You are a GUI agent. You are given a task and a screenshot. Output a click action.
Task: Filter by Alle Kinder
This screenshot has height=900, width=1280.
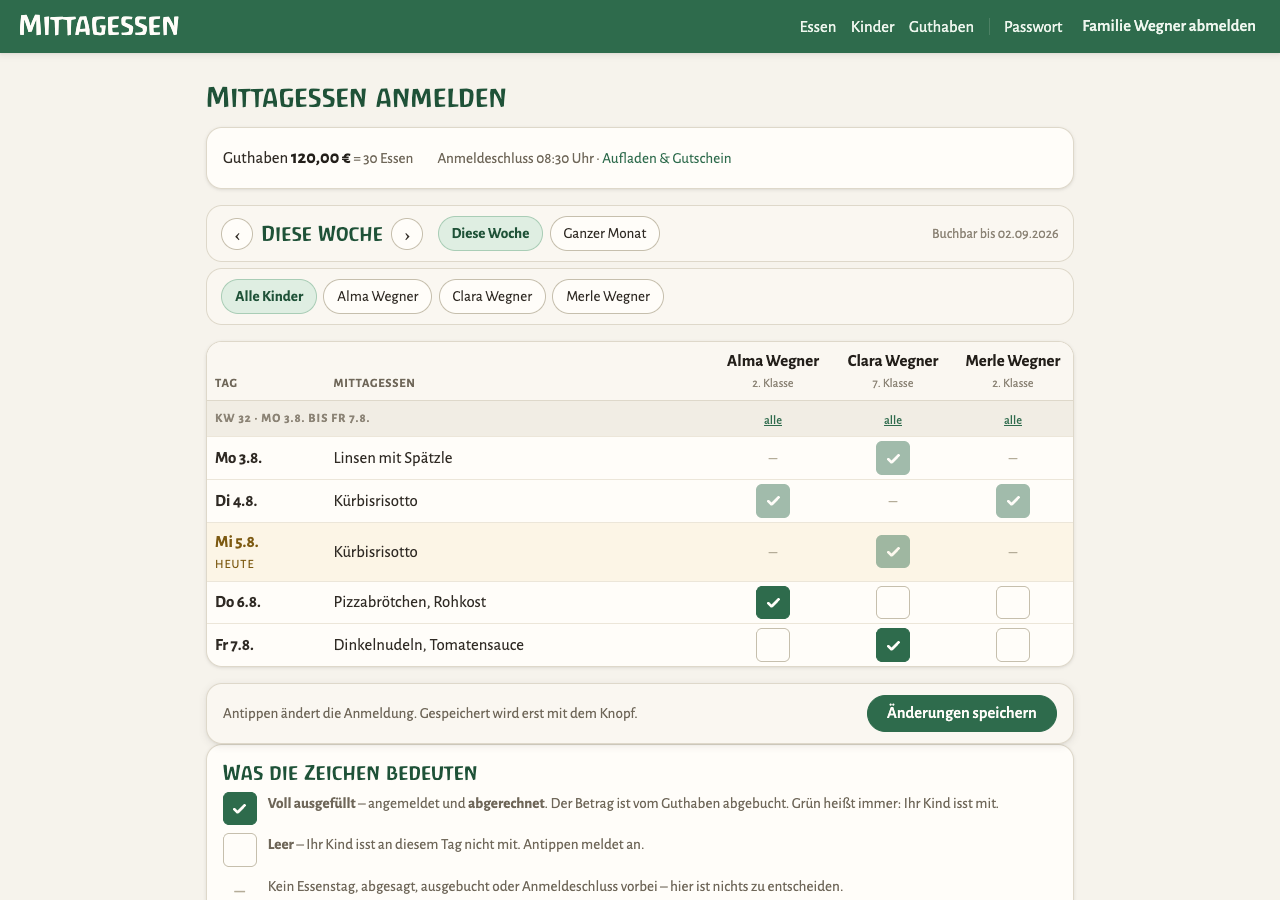click(x=269, y=297)
